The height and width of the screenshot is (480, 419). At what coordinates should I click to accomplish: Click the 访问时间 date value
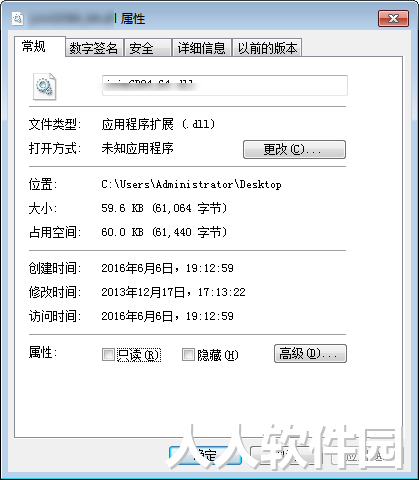[167, 316]
